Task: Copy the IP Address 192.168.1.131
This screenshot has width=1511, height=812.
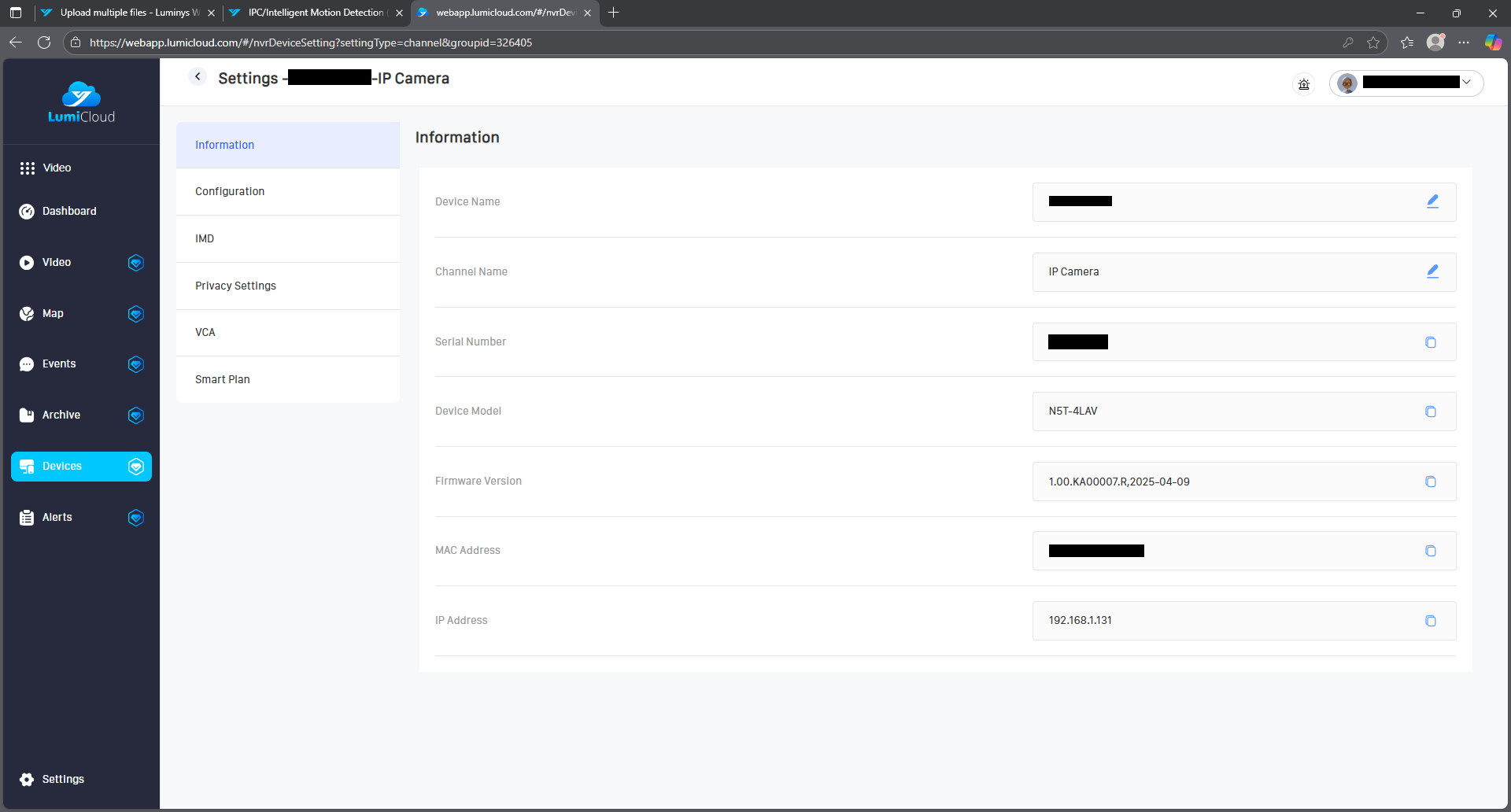Action: coord(1430,621)
